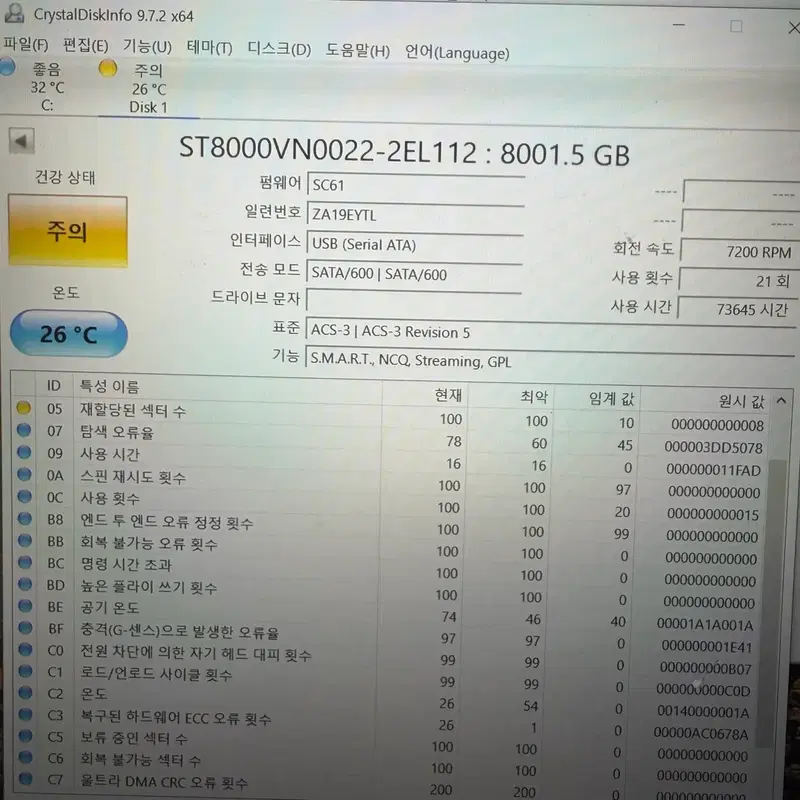
Task: Click the blue status dot for attribute C2
Action: coord(25,693)
